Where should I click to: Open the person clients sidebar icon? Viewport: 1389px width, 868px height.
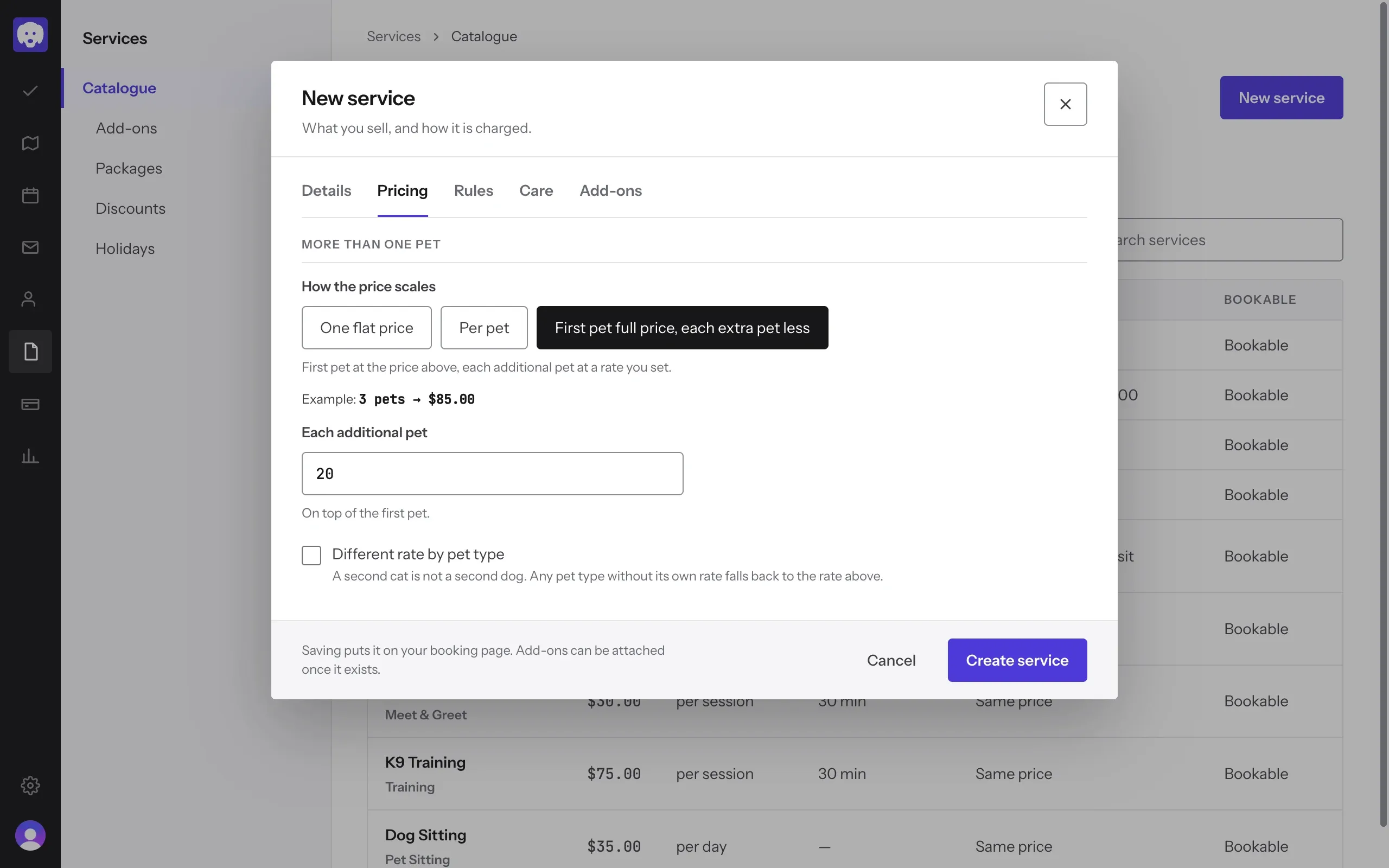coord(30,299)
